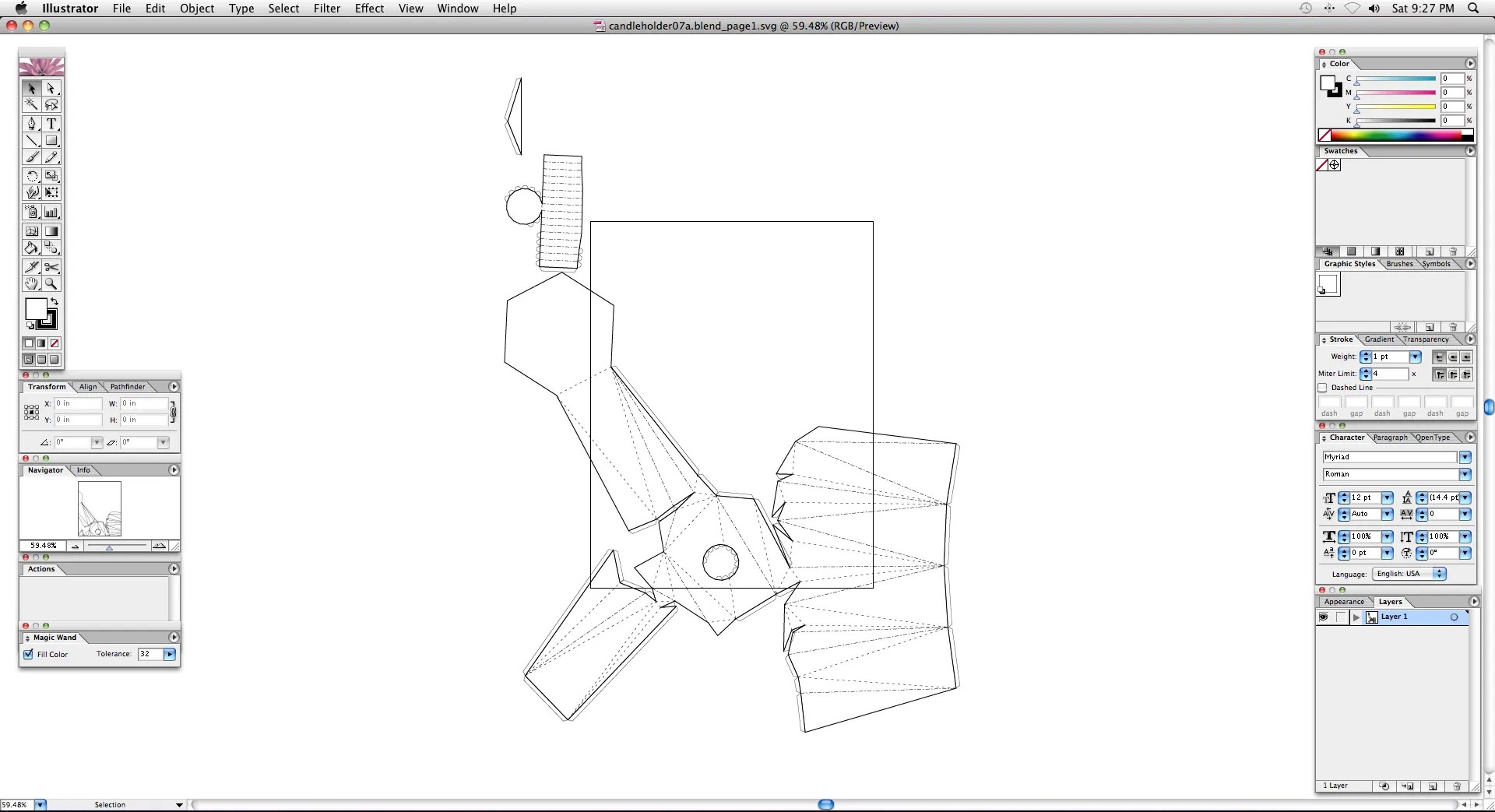Select the Magic Wand tool
This screenshot has height=812, width=1495.
pyautogui.click(x=31, y=104)
